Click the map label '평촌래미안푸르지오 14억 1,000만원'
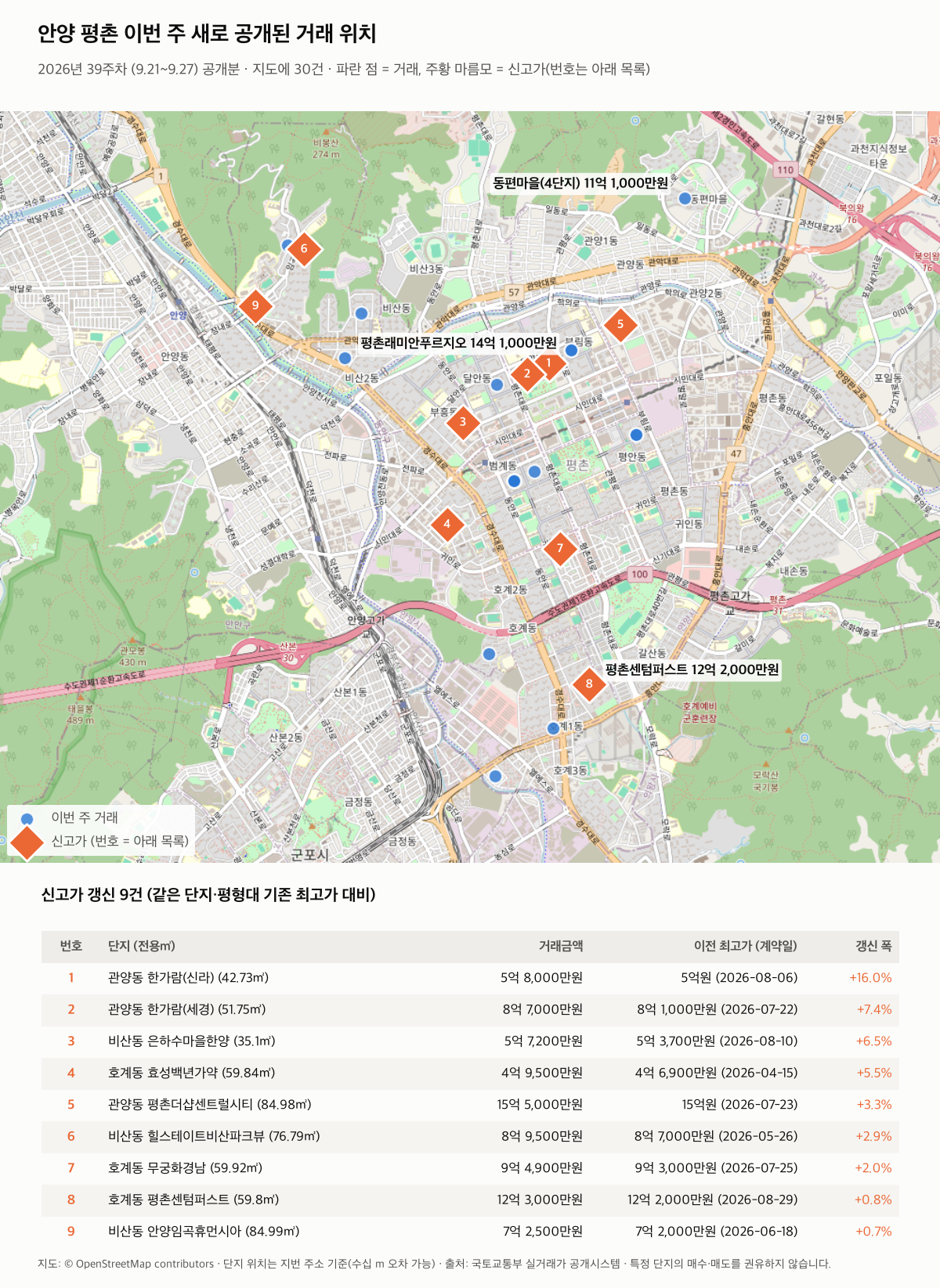 point(459,343)
